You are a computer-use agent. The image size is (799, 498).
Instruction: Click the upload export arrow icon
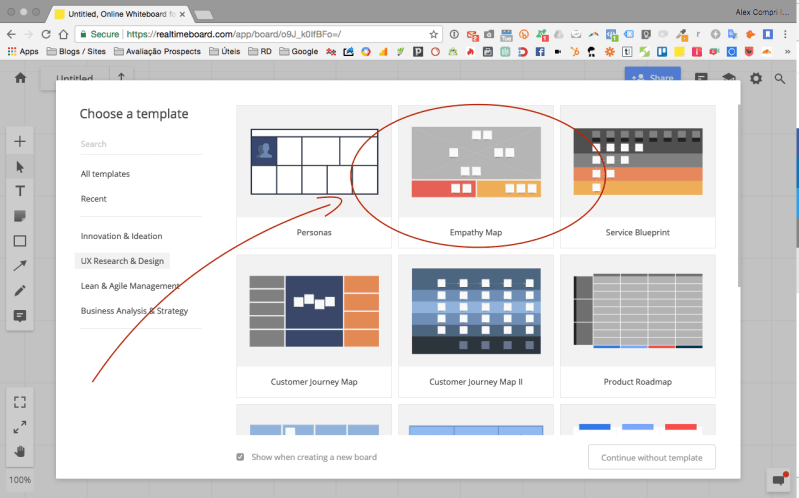coord(121,76)
